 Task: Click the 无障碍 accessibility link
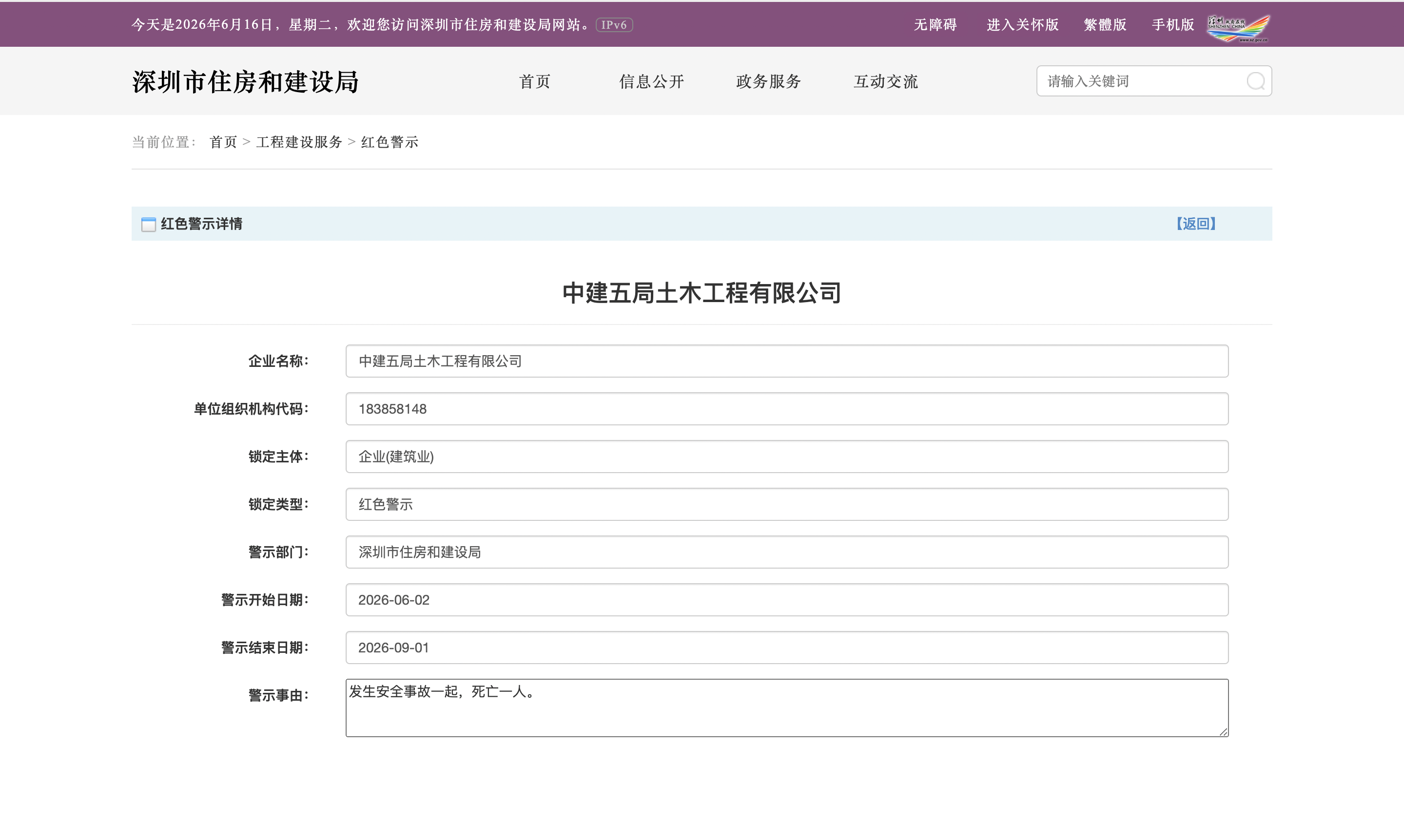click(x=935, y=25)
